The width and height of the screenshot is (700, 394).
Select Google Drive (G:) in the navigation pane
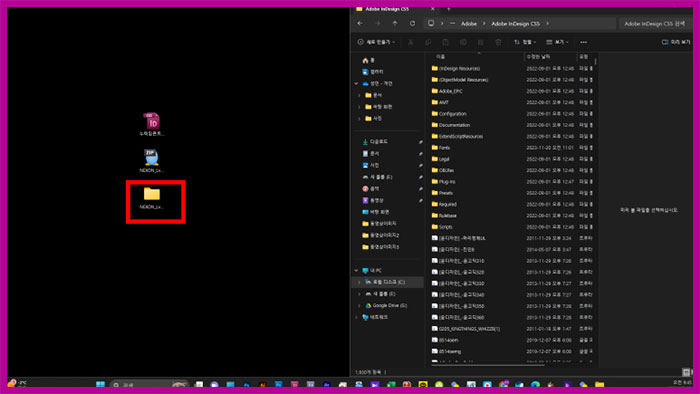(x=386, y=306)
